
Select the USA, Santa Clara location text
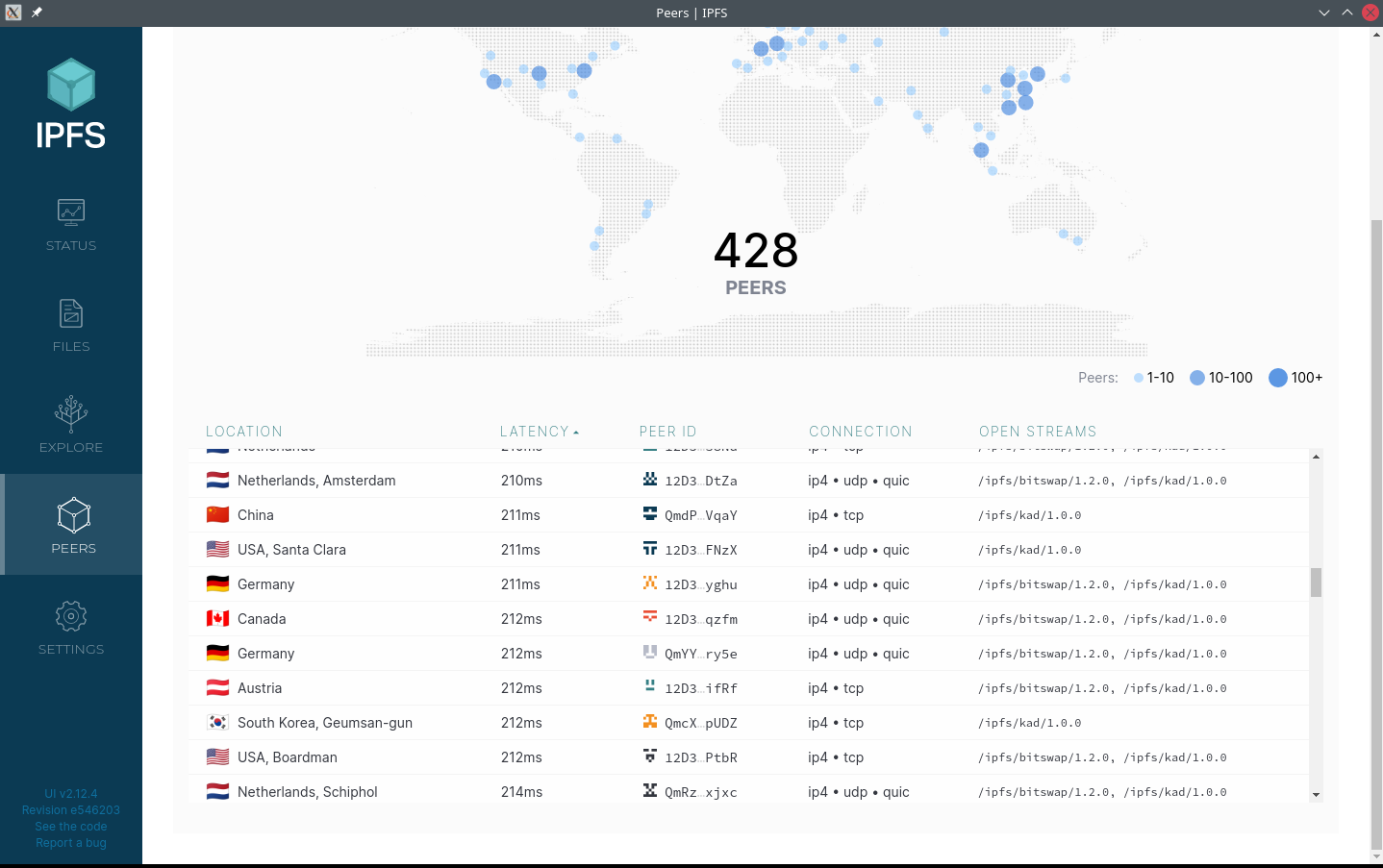click(291, 550)
